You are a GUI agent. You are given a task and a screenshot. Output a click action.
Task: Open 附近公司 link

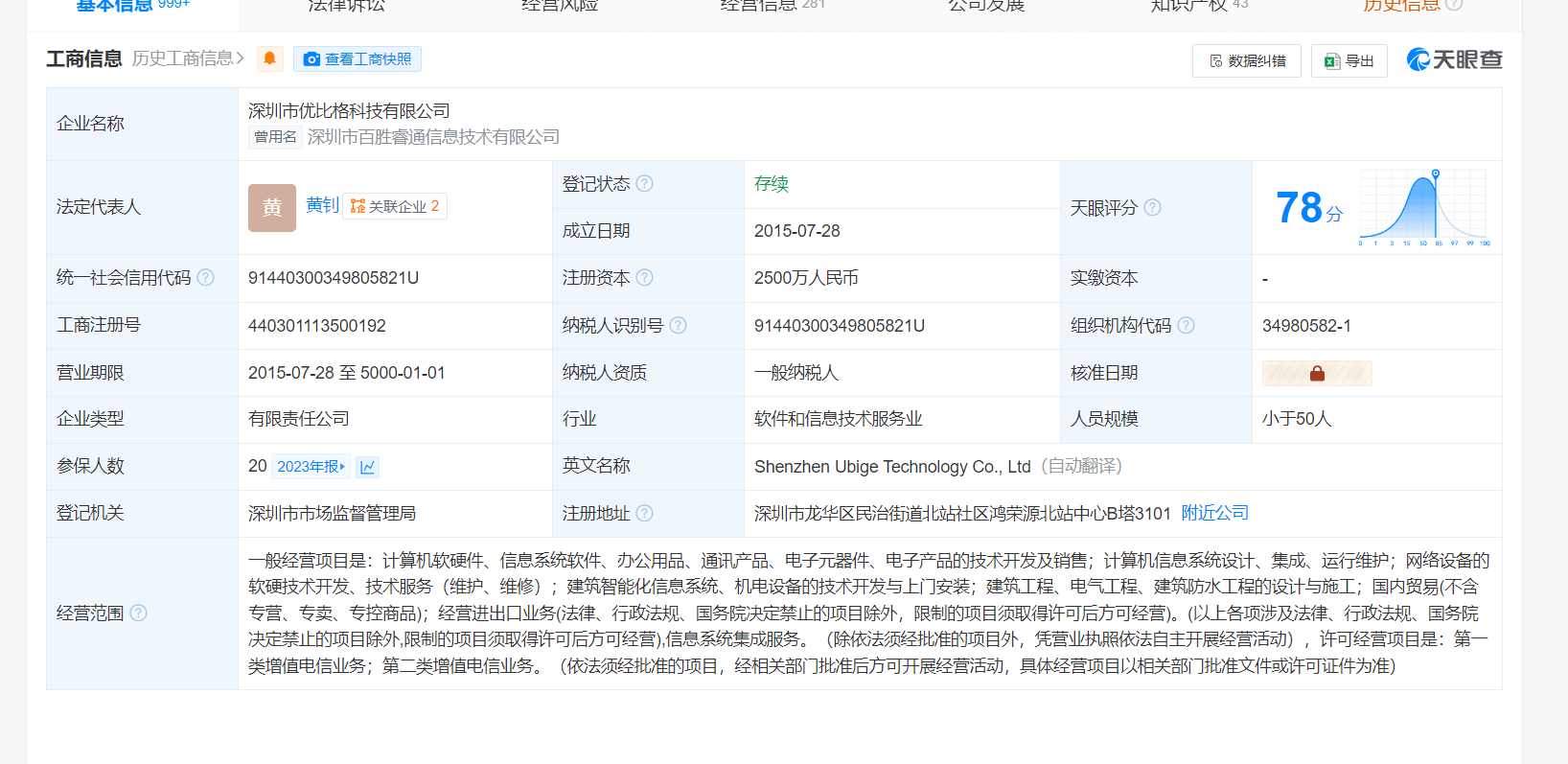[1214, 513]
